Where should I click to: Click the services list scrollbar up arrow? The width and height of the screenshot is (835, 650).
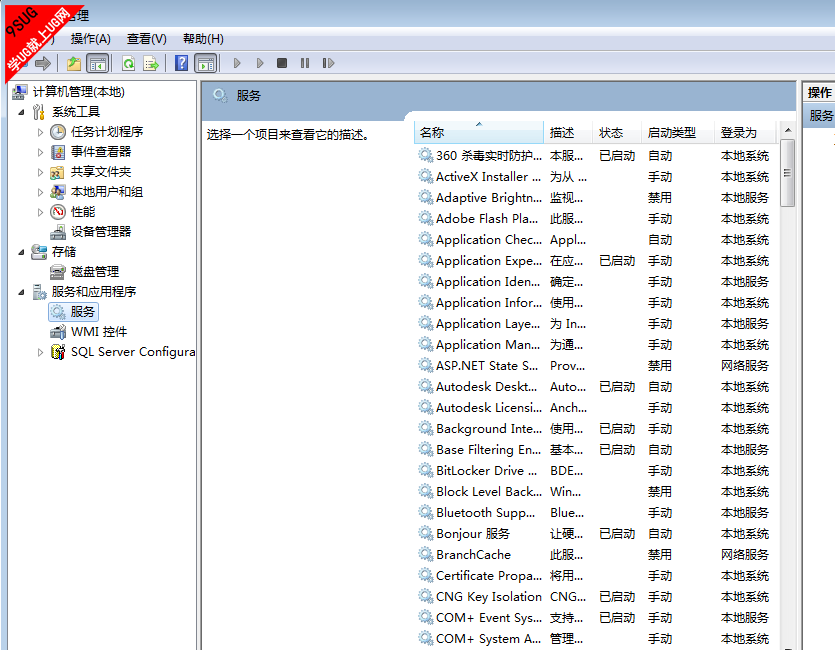coord(788,130)
